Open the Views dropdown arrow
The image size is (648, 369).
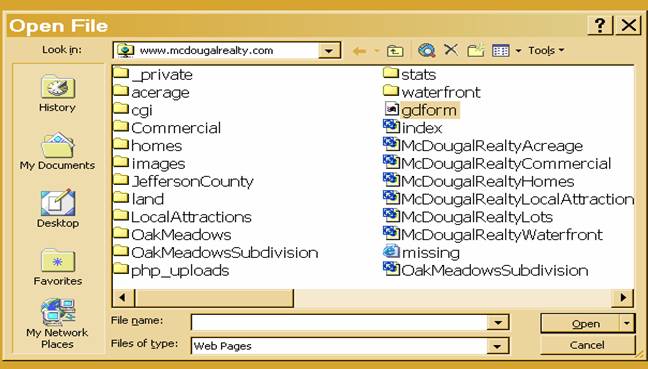[518, 51]
